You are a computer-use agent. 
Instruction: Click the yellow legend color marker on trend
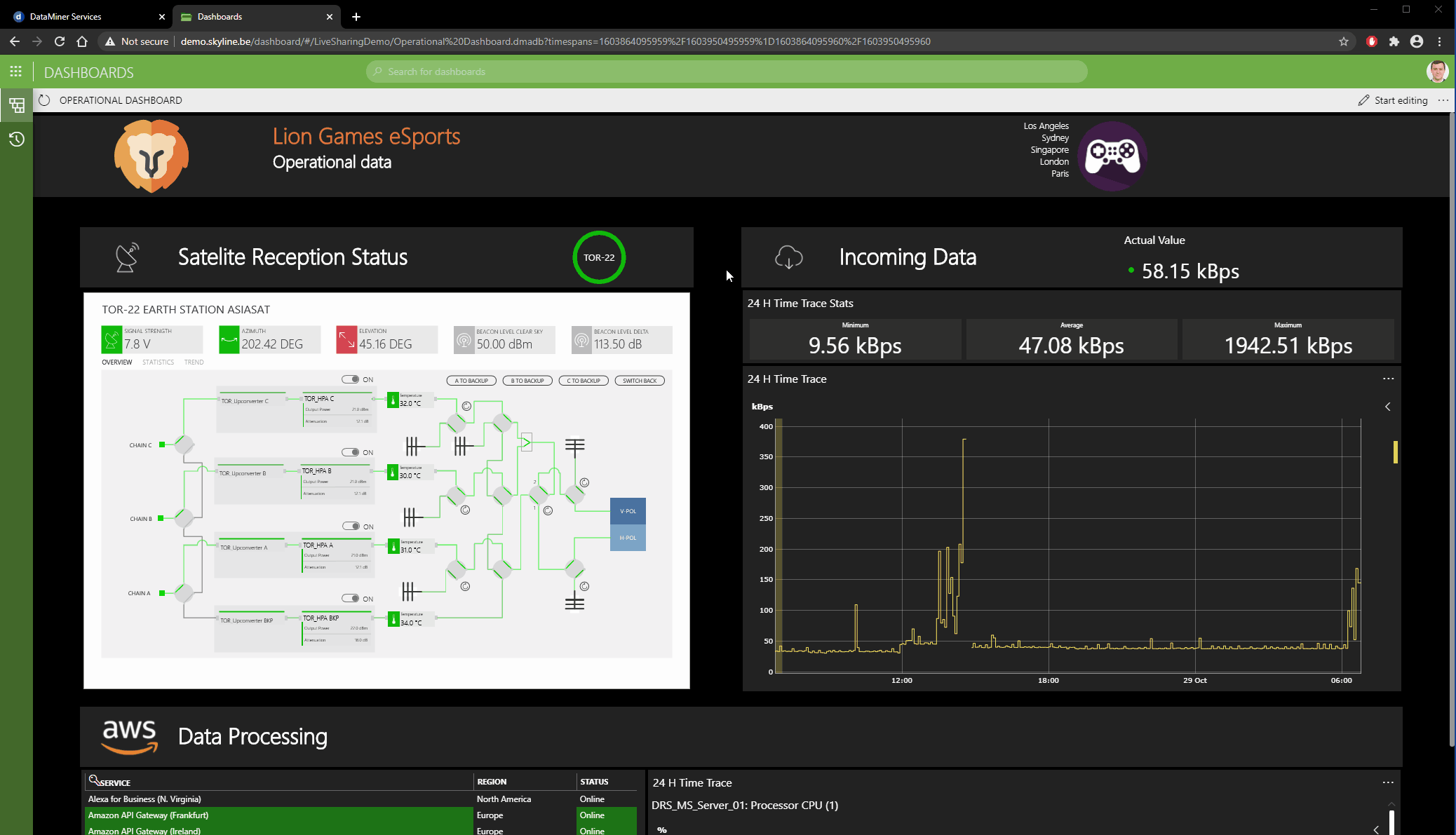click(1396, 452)
